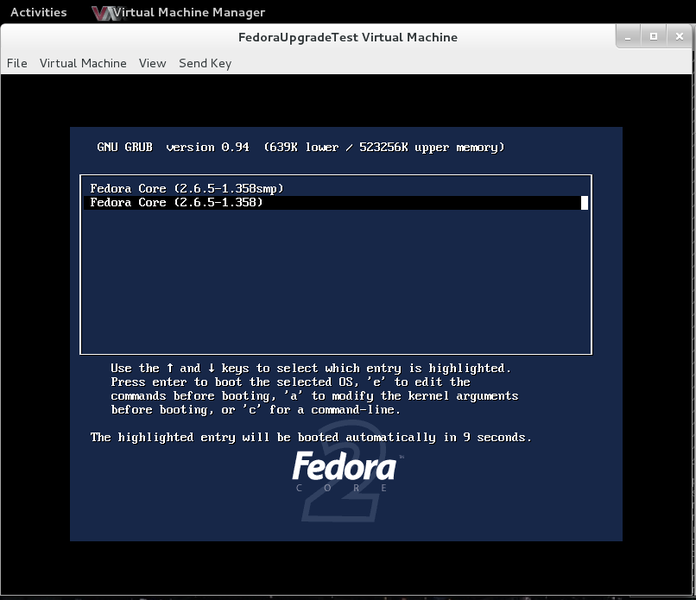Expand the View menu
The width and height of the screenshot is (696, 600).
[152, 63]
